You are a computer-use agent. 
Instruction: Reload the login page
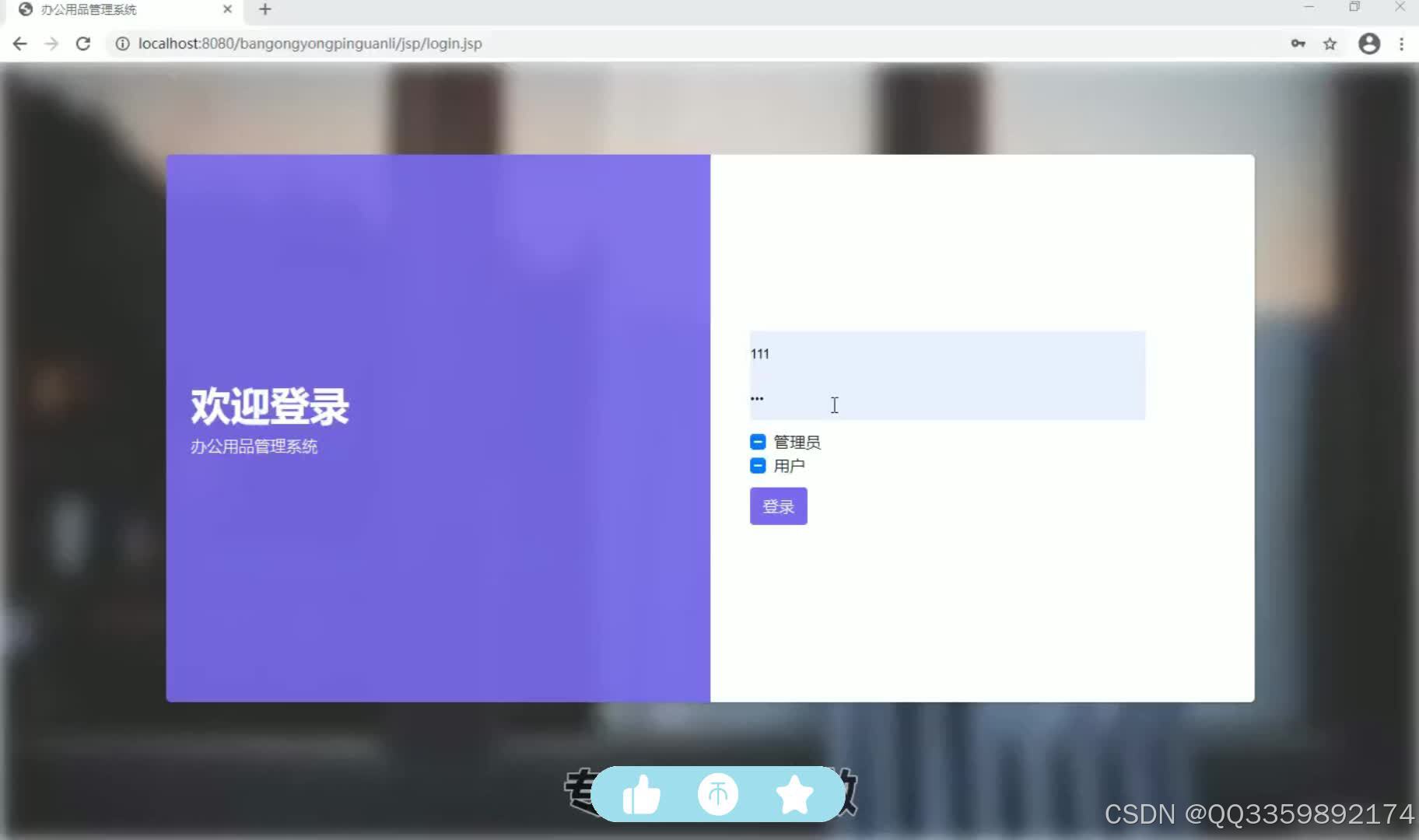click(83, 44)
